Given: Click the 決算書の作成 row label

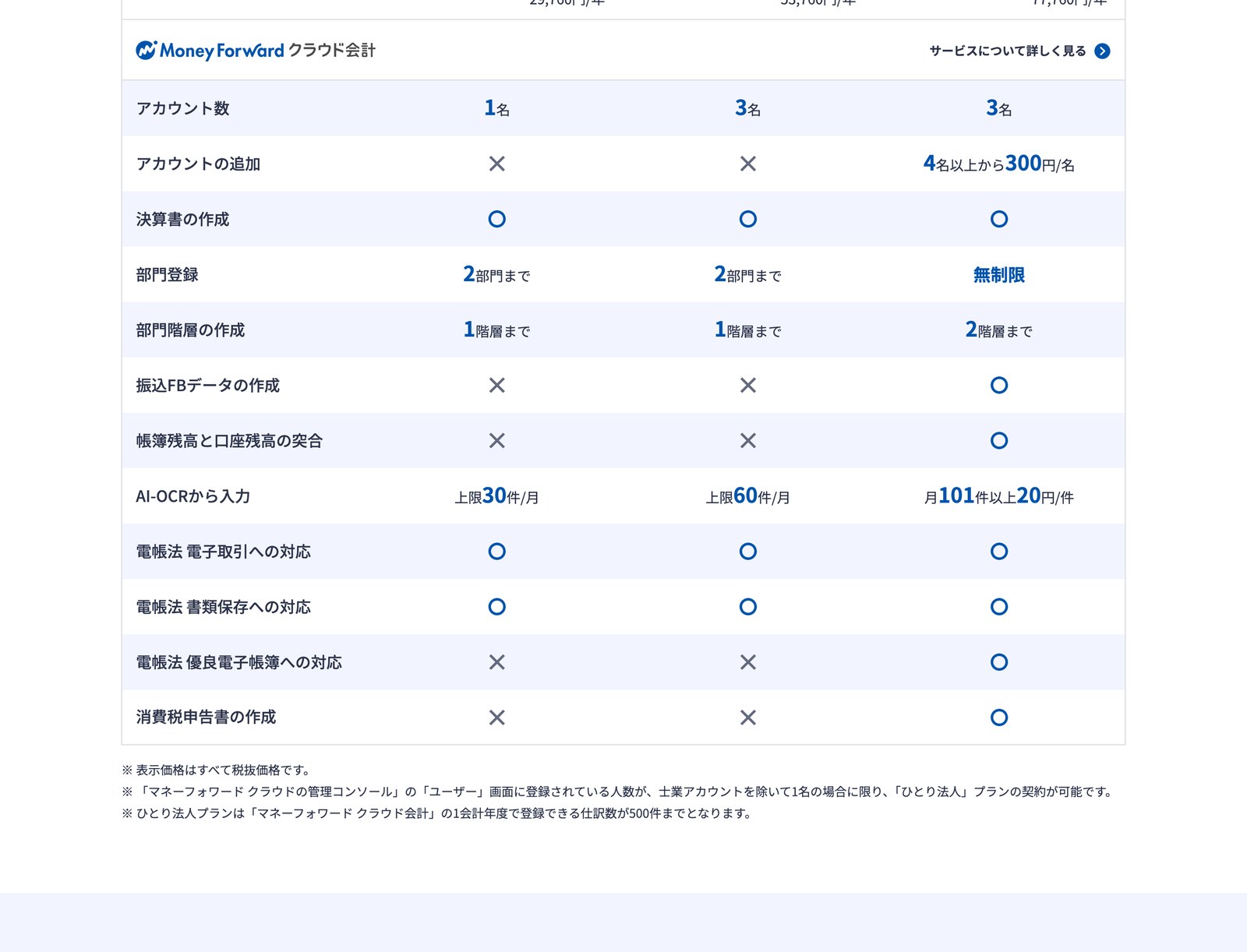Looking at the screenshot, I should pyautogui.click(x=182, y=220).
